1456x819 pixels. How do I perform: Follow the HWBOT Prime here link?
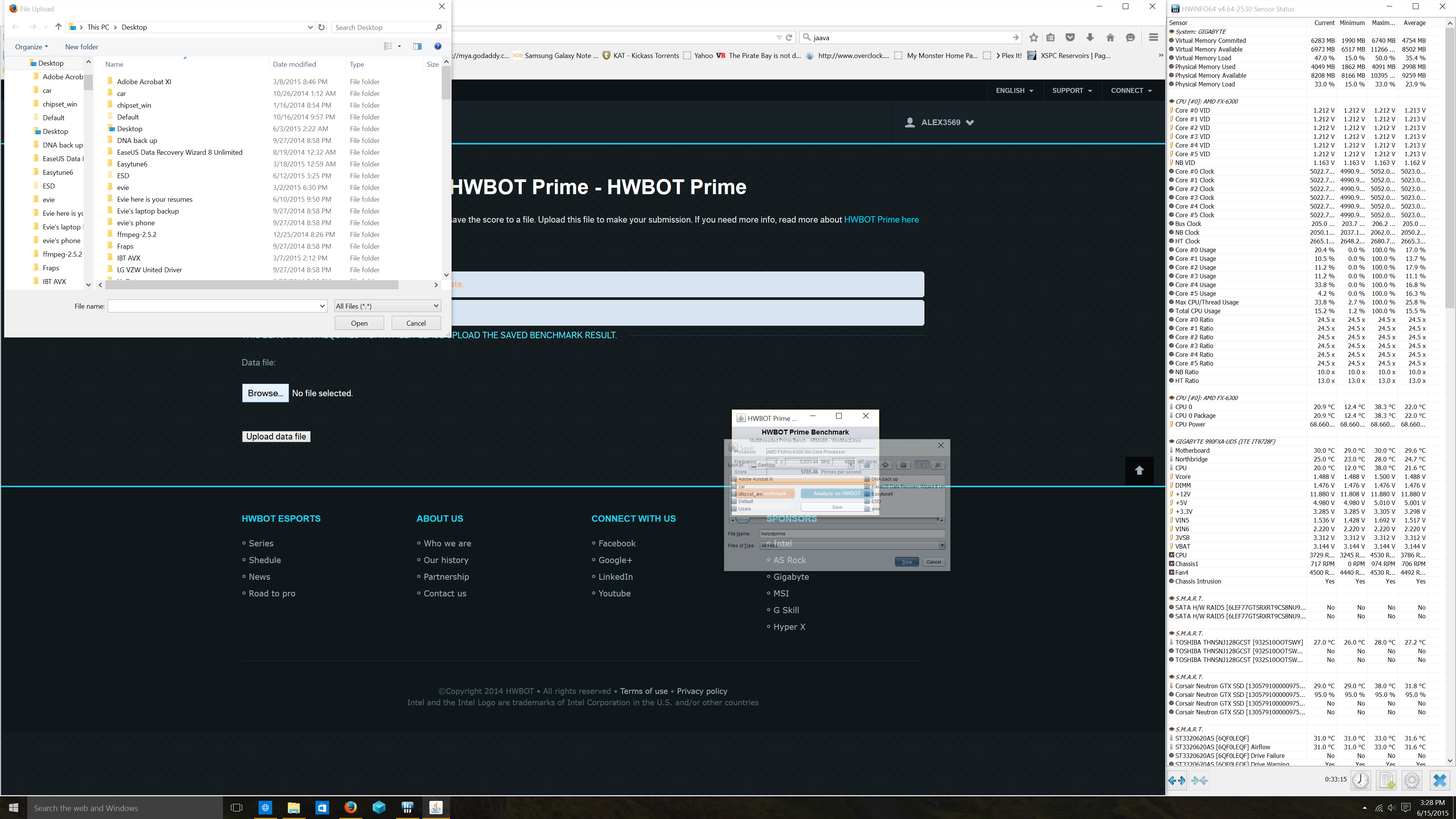881,219
